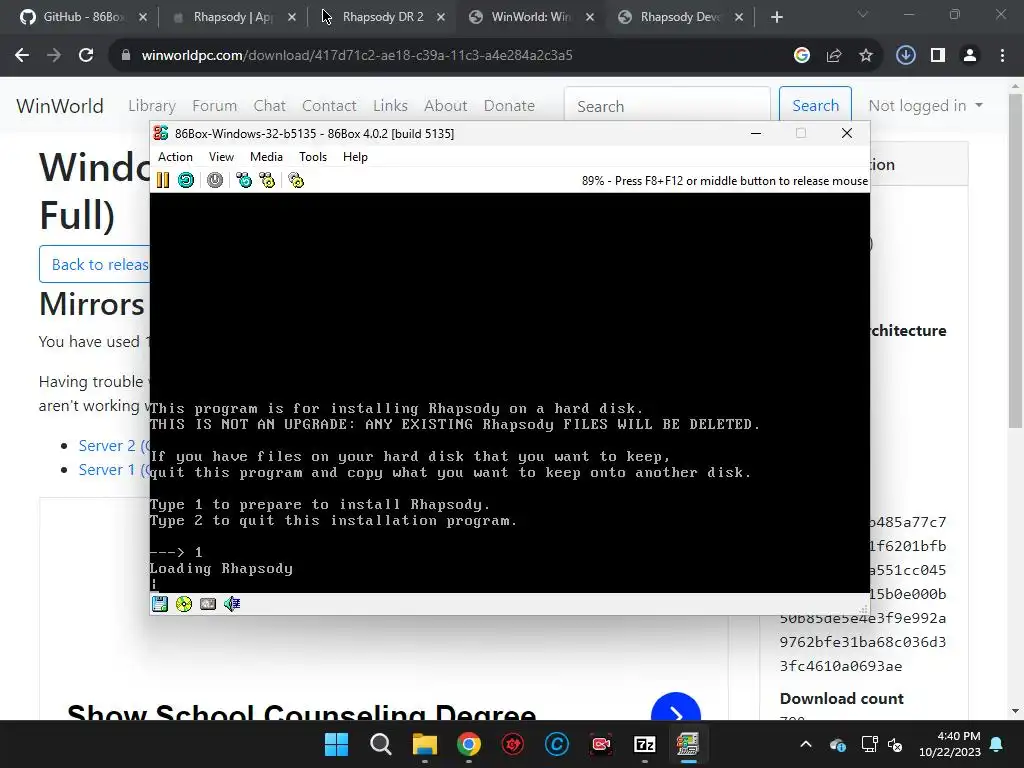Open the 86Box Tools menu
1024x768 pixels.
tap(313, 157)
